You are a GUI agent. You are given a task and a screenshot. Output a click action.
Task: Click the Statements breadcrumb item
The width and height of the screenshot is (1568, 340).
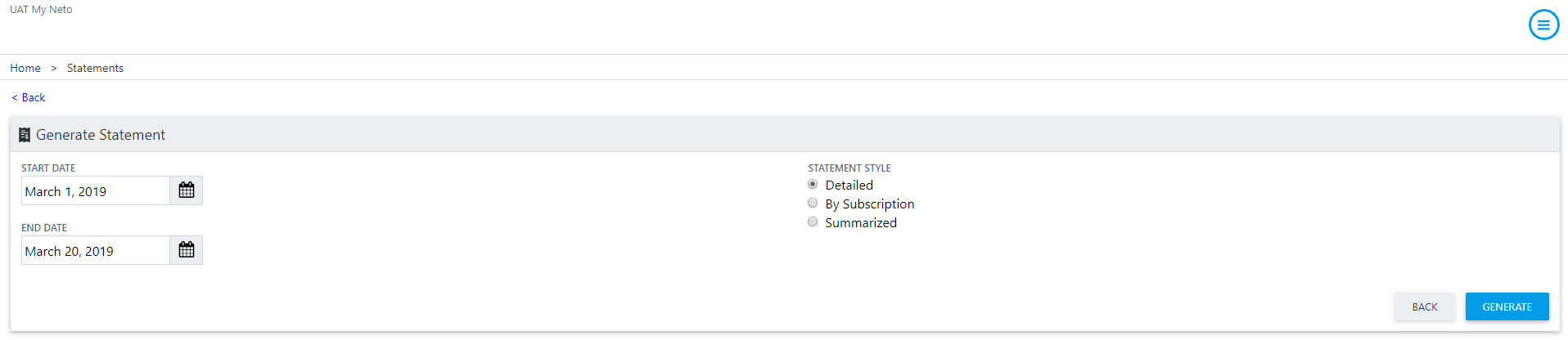[95, 68]
